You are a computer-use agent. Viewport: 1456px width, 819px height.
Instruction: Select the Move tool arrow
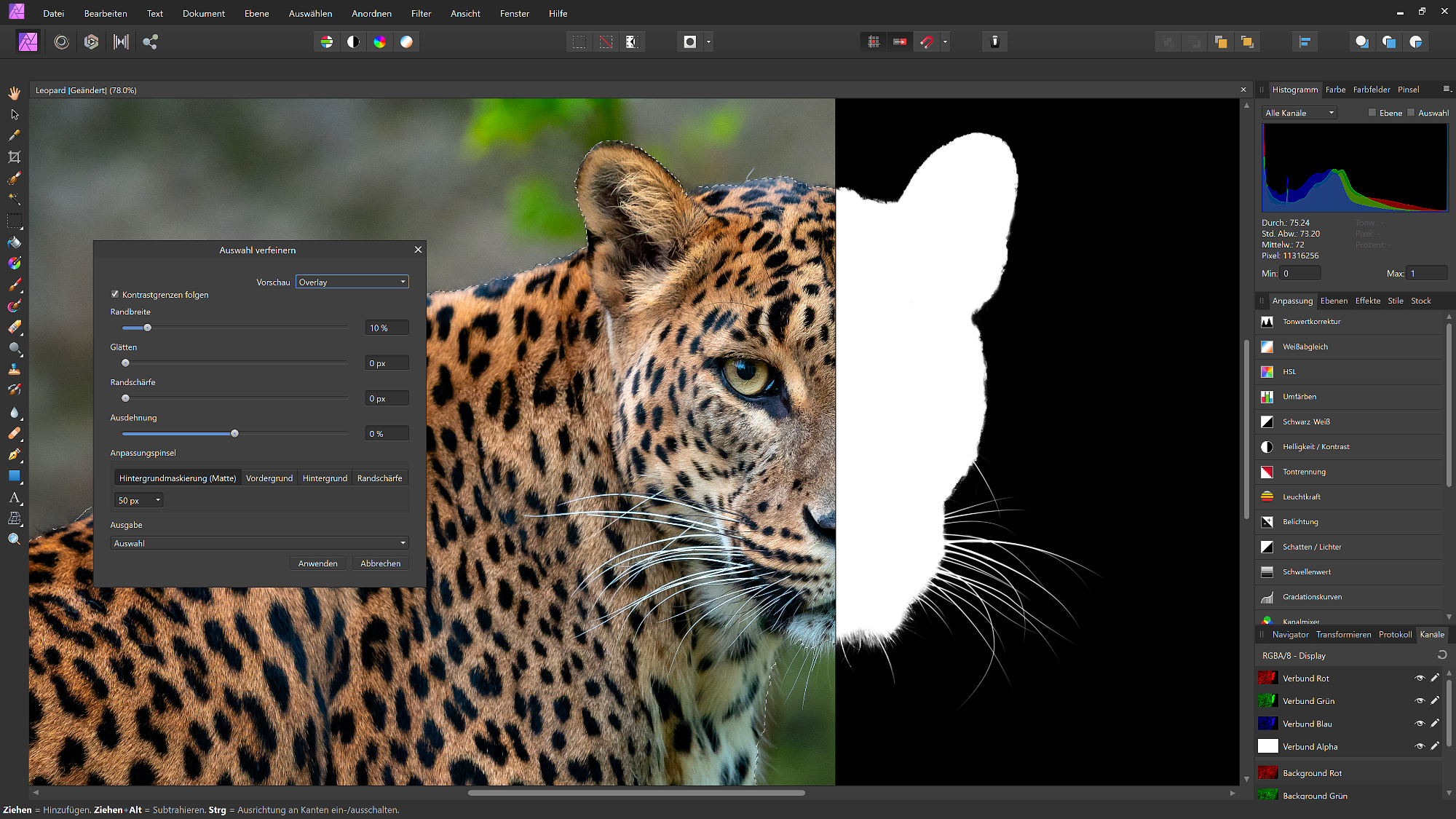coord(14,114)
